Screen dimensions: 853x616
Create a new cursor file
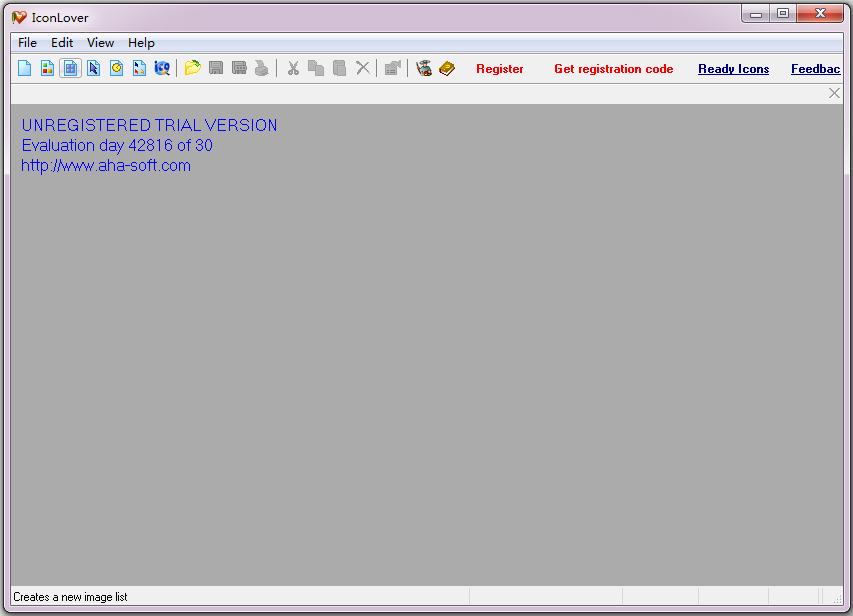[94, 68]
